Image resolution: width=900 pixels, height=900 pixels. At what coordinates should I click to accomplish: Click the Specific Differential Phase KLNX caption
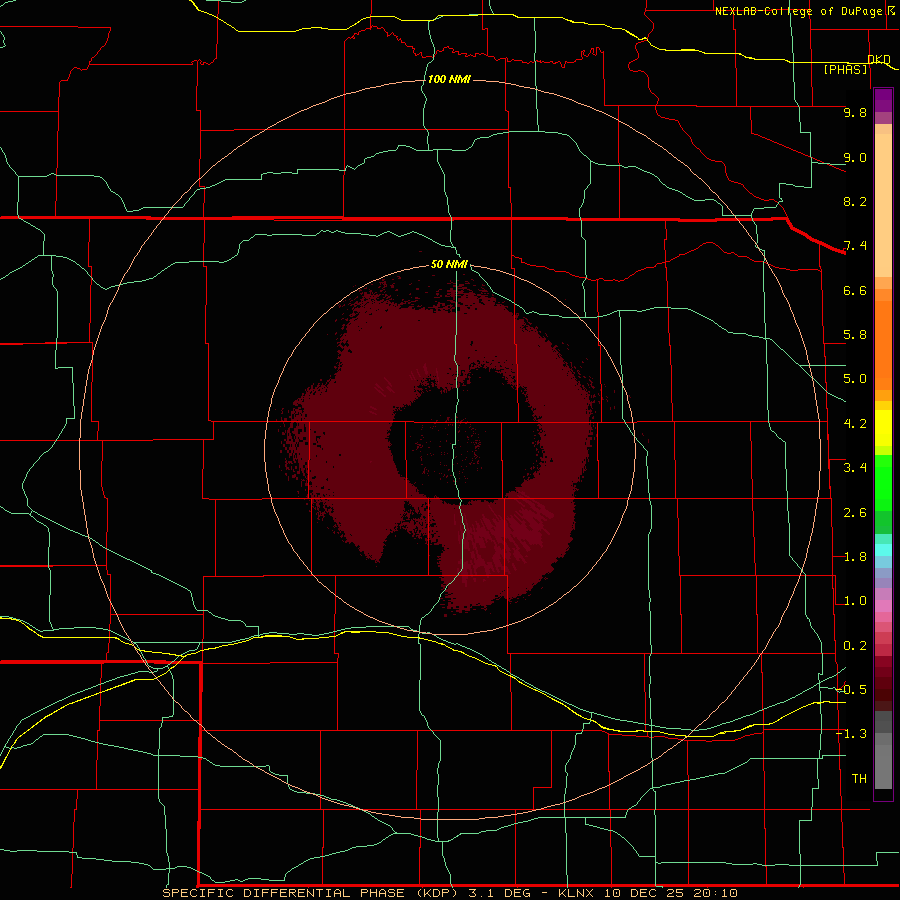tap(450, 893)
